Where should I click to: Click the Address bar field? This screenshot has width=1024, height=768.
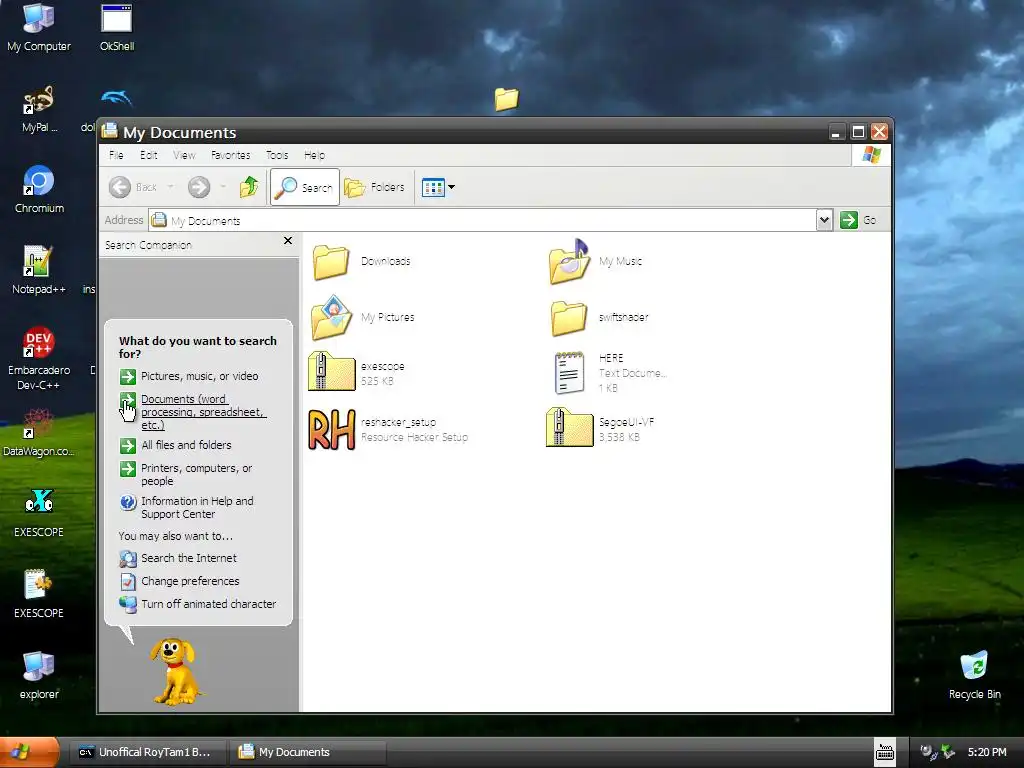click(483, 220)
